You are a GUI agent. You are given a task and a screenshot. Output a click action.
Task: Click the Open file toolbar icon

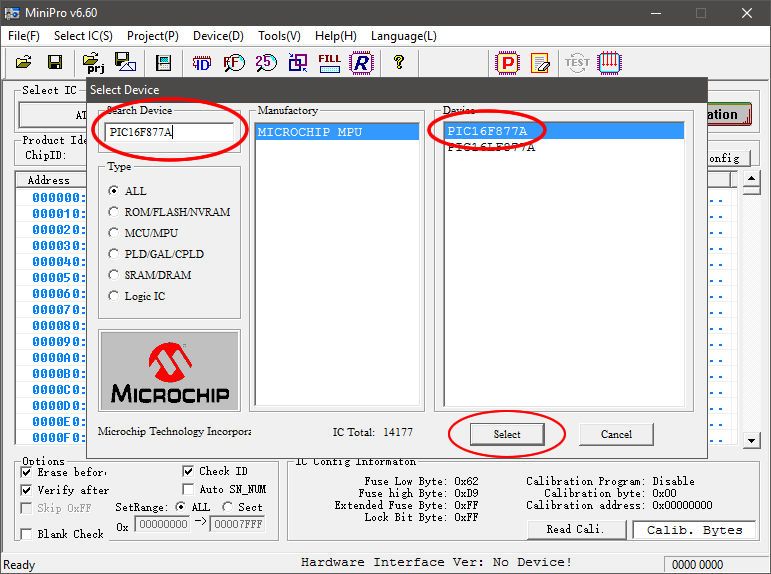(23, 62)
